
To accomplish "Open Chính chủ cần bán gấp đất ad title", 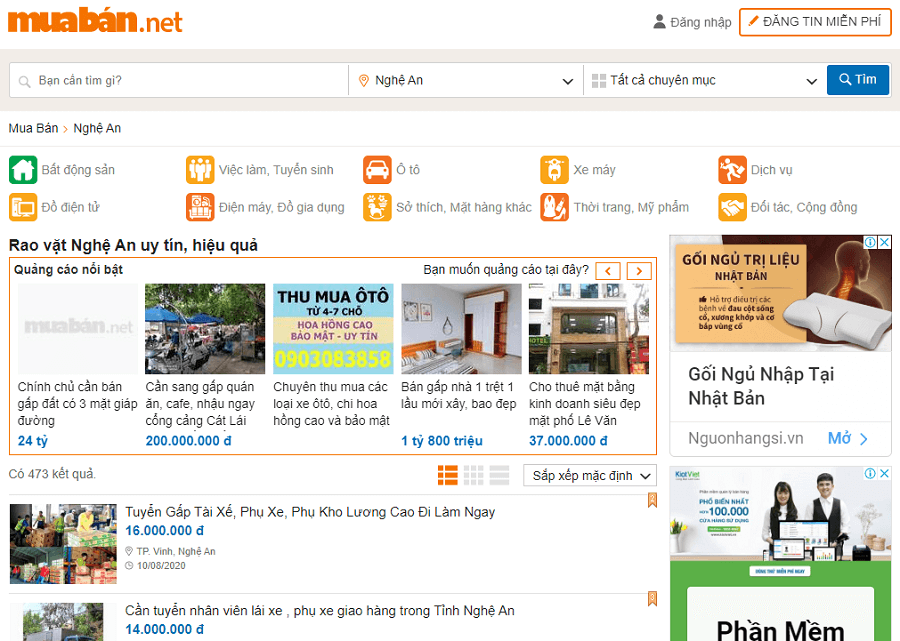I will click(77, 403).
